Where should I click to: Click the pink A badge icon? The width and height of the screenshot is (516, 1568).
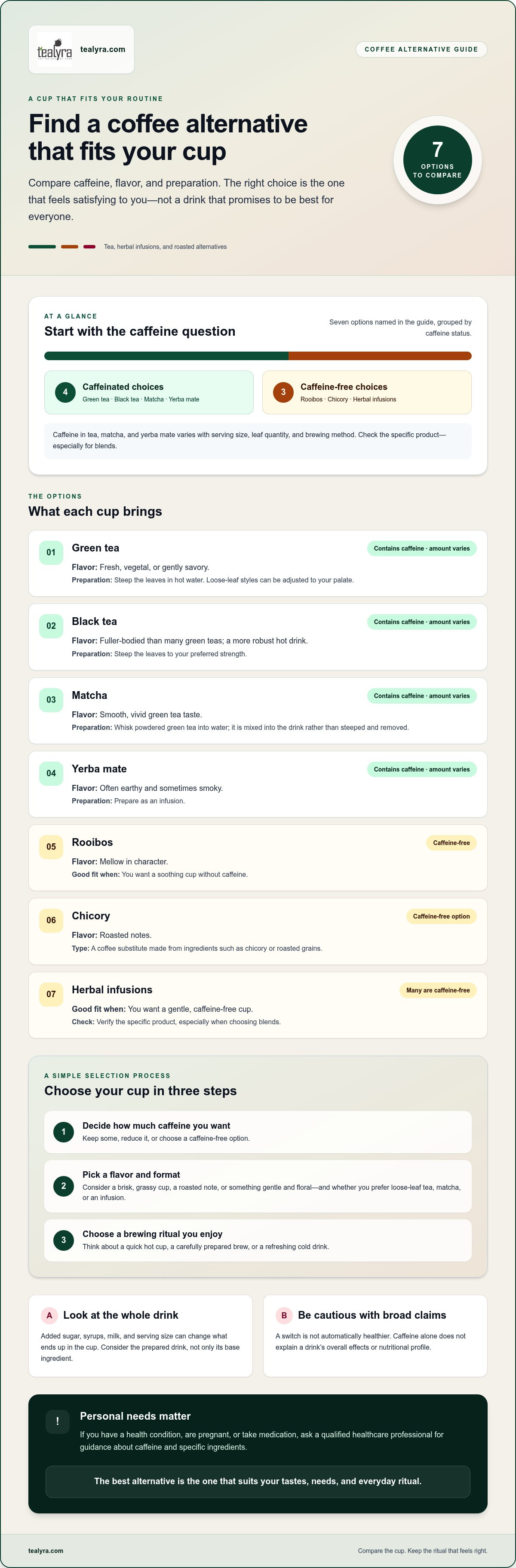(x=49, y=1315)
